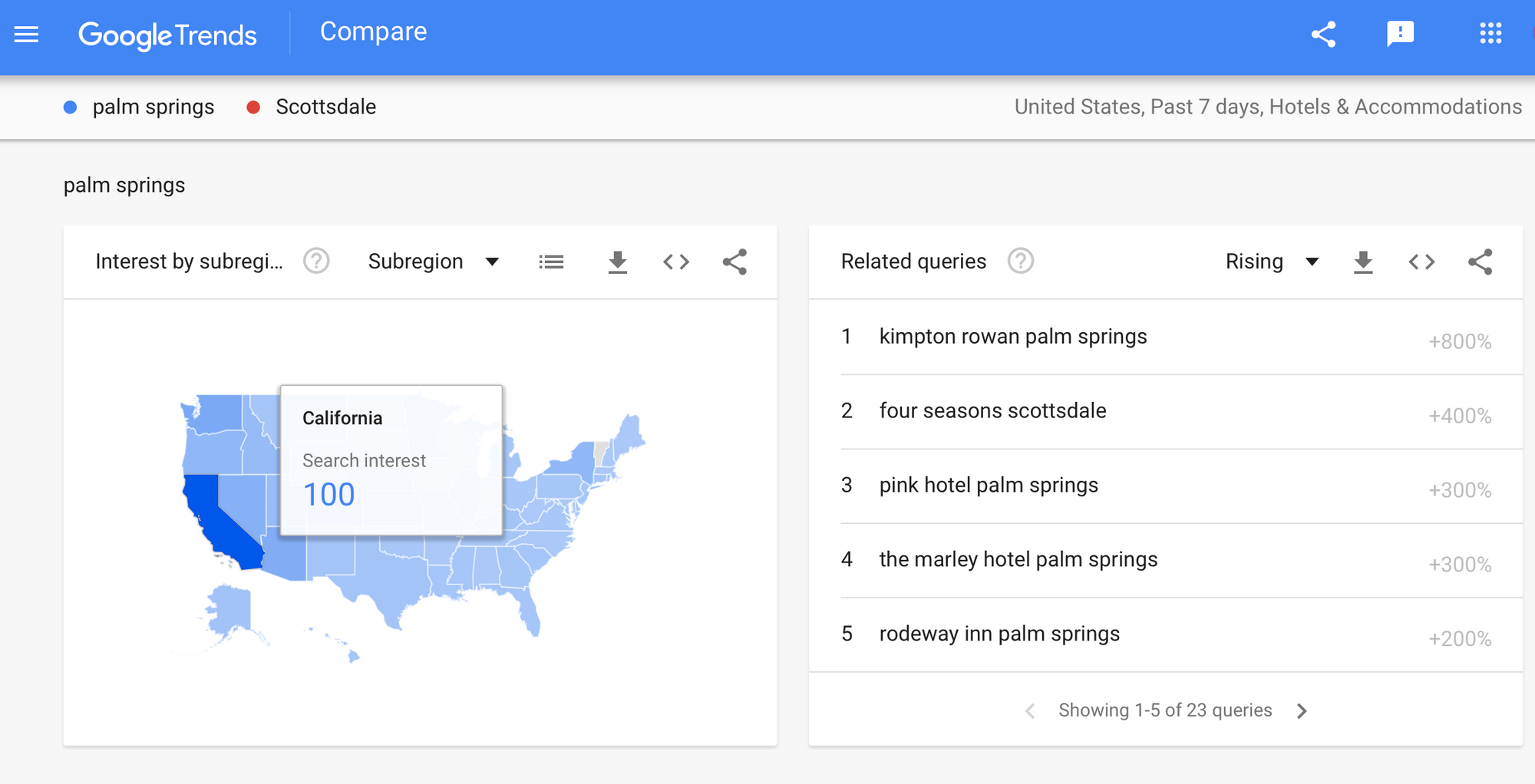1535x784 pixels.
Task: Share the interest by subregion card
Action: [734, 262]
